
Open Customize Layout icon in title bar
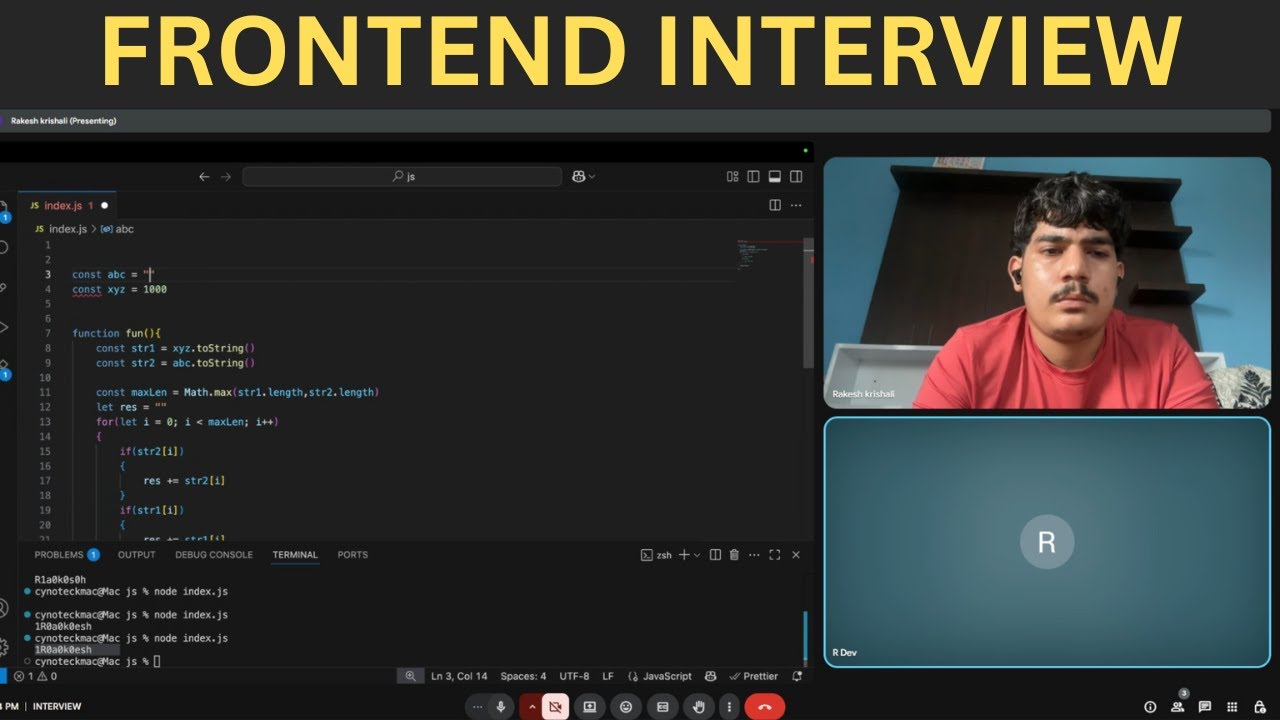[x=733, y=177]
